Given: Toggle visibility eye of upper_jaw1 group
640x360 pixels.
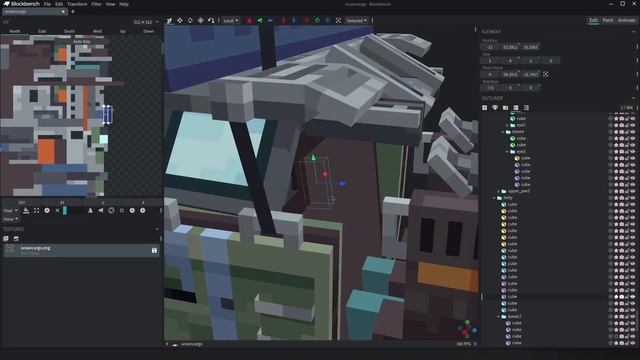Looking at the screenshot, I should point(633,191).
